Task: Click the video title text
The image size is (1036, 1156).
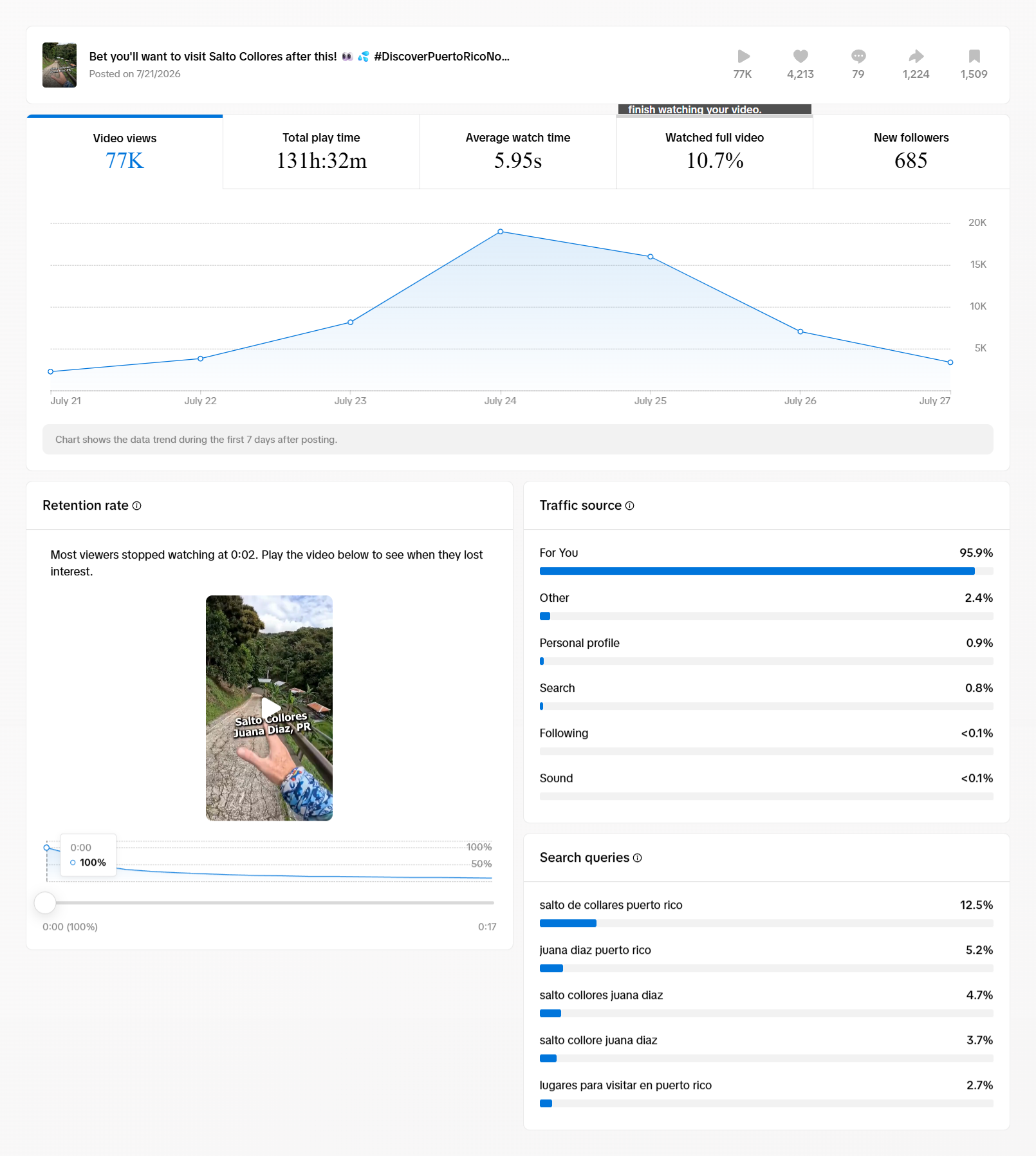Action: [x=299, y=57]
